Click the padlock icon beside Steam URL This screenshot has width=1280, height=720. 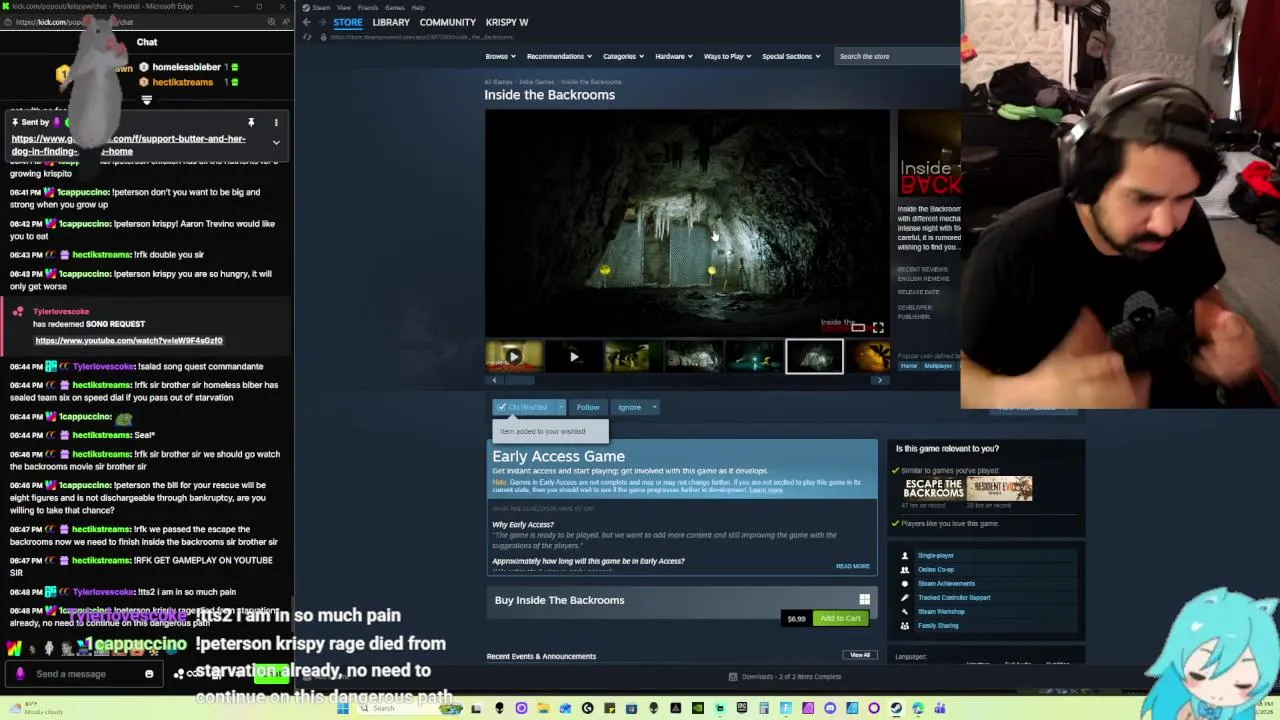(x=323, y=37)
